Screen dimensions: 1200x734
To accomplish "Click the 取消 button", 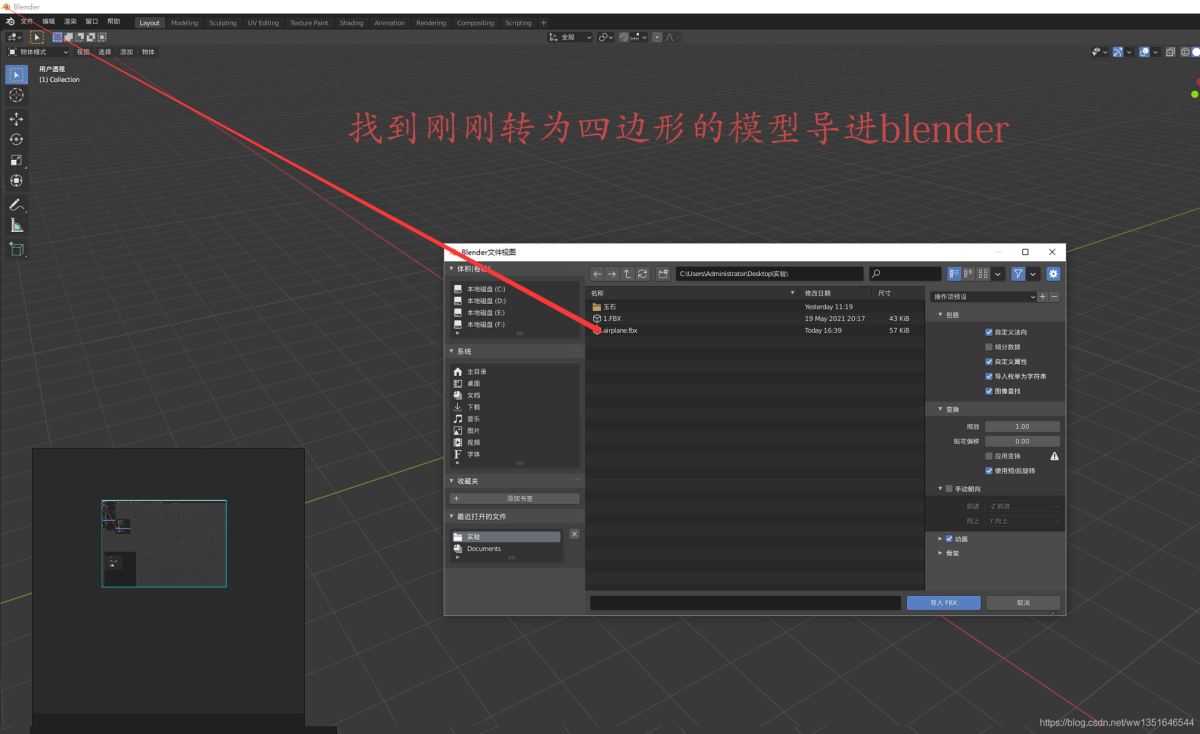I will click(x=1023, y=603).
